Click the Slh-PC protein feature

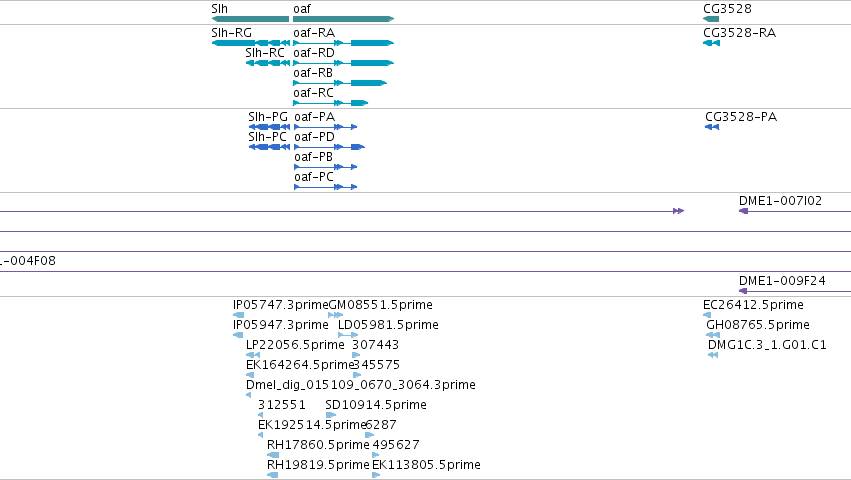tap(269, 147)
